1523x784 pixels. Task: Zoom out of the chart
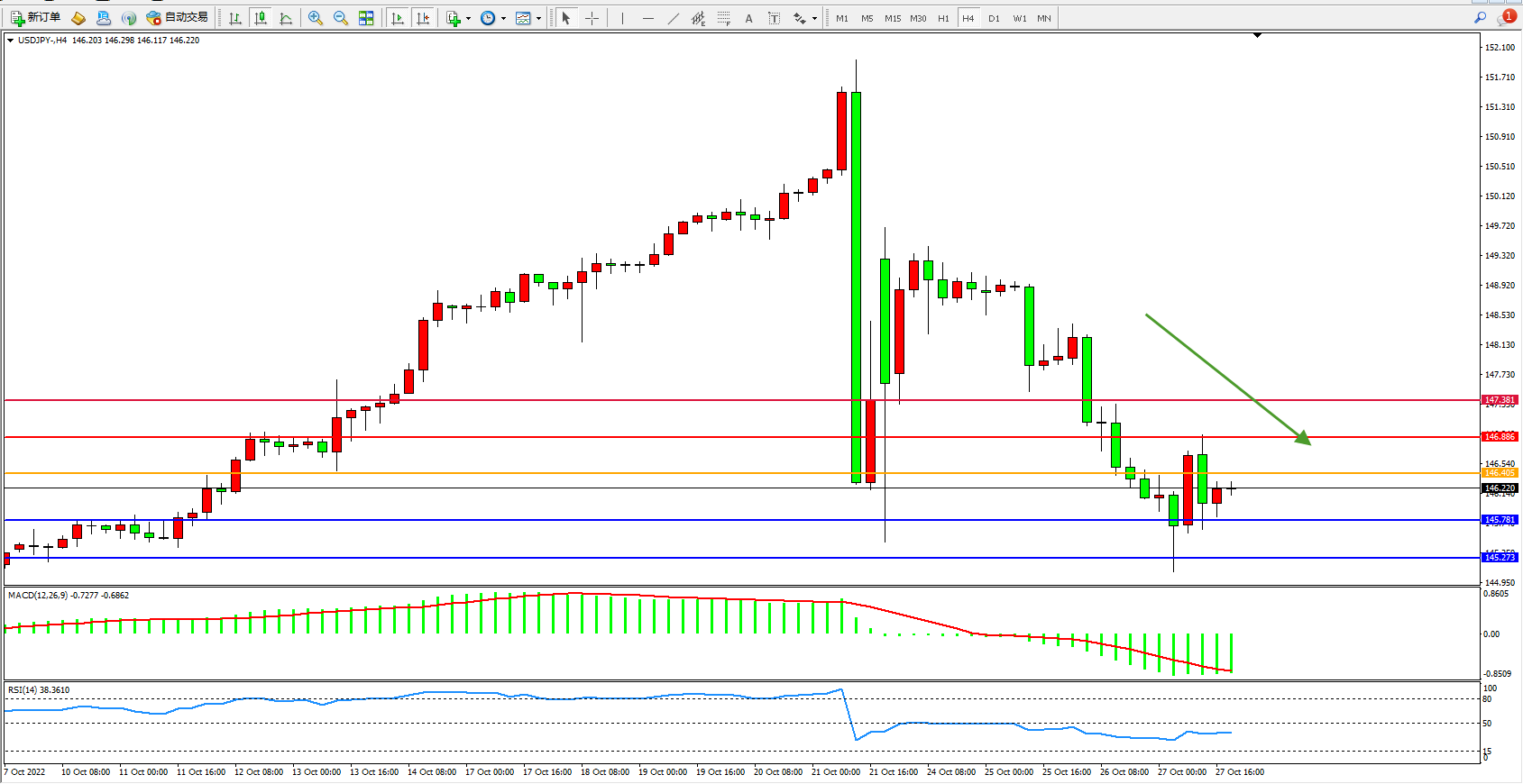click(x=341, y=18)
